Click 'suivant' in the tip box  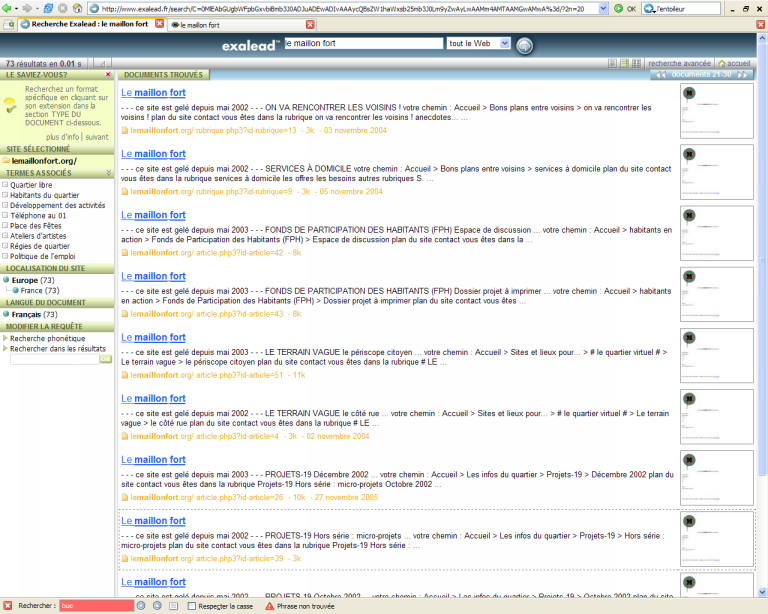point(97,137)
